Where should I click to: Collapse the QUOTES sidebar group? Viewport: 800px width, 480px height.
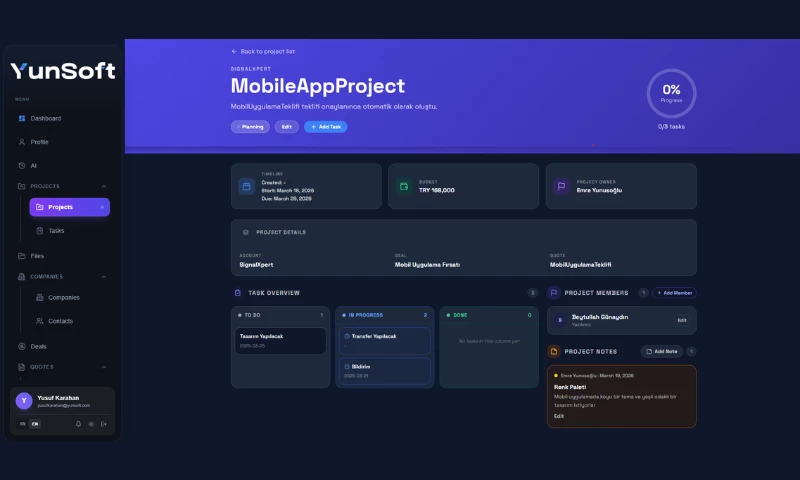(104, 367)
